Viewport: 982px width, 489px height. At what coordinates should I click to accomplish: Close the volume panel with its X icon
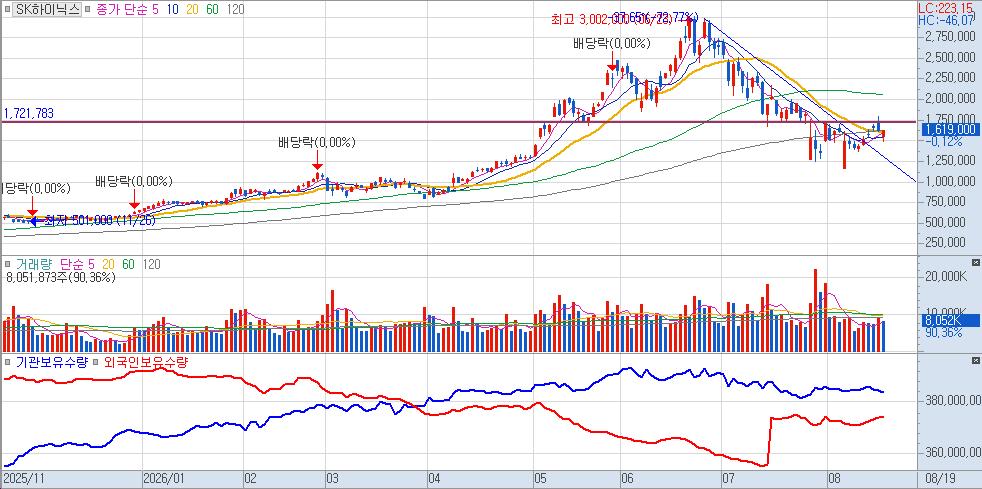click(x=975, y=262)
